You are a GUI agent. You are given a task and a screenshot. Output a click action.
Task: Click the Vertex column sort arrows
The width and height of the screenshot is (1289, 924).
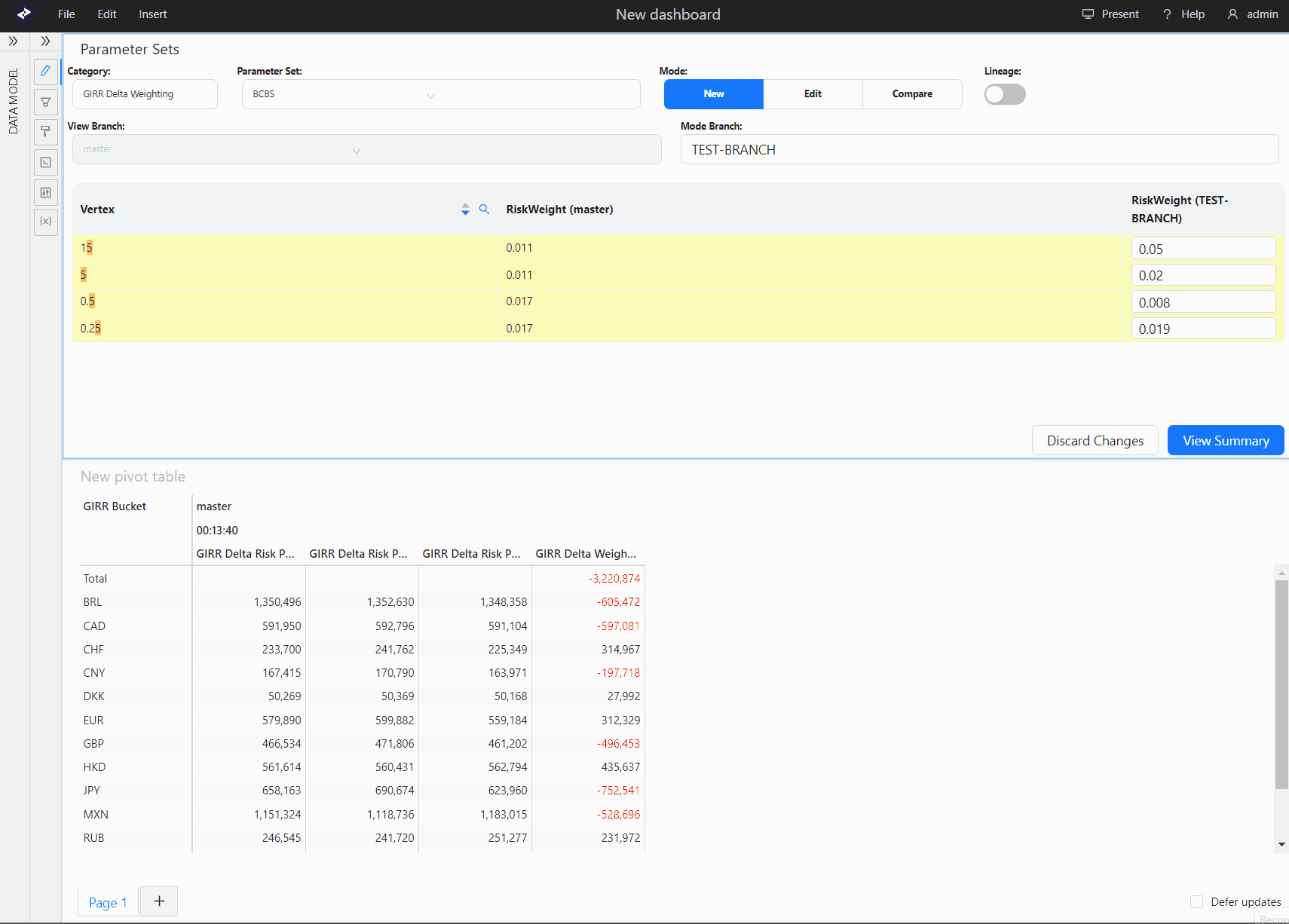tap(465, 210)
